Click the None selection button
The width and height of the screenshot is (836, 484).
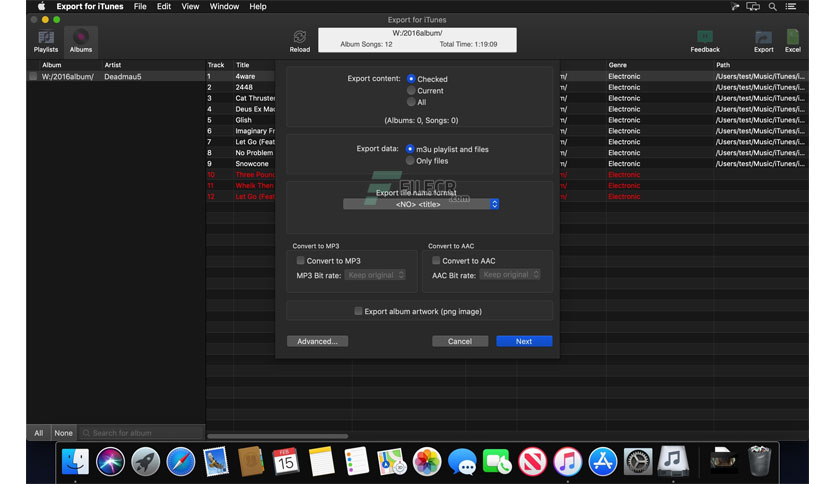[63, 433]
